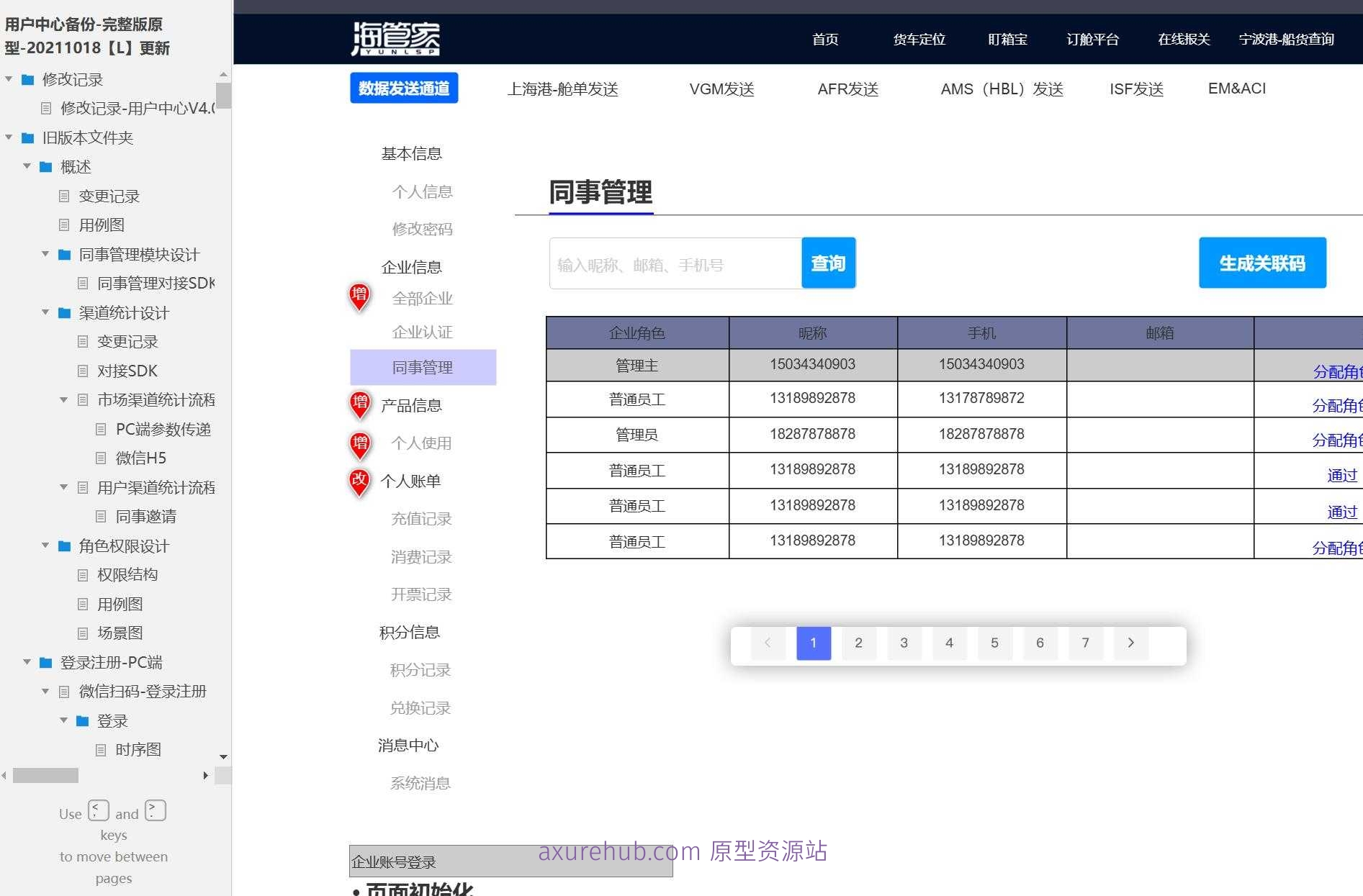Click page icon of 修改记录-用户中心V4

tap(46, 108)
